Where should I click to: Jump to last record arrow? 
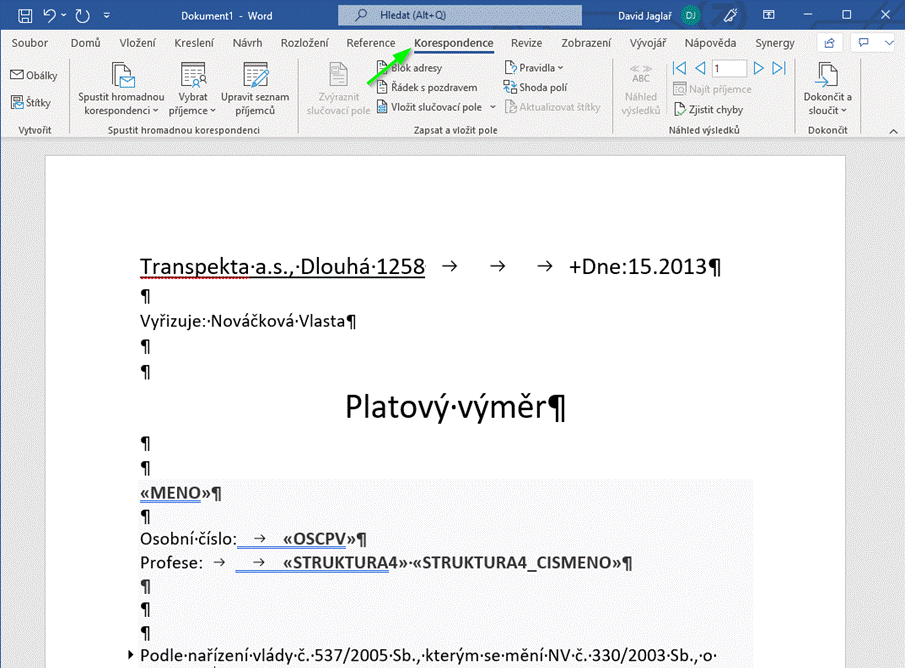pyautogui.click(x=780, y=68)
